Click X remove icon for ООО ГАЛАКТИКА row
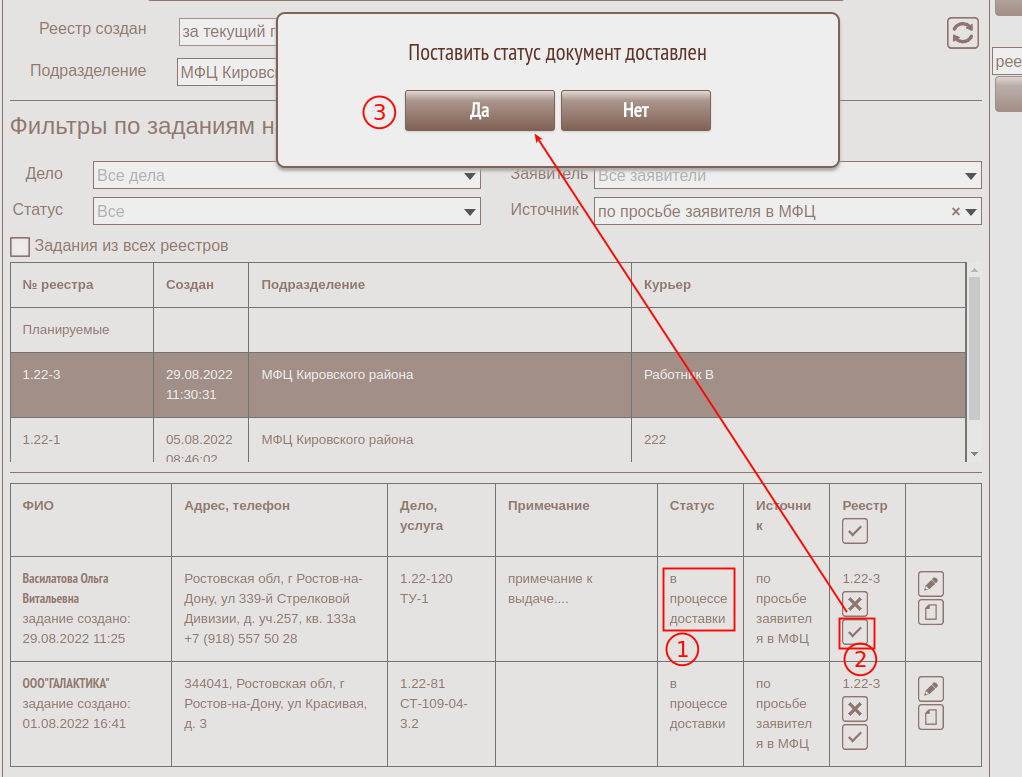Screen dimensions: 1022x777 pos(855,709)
